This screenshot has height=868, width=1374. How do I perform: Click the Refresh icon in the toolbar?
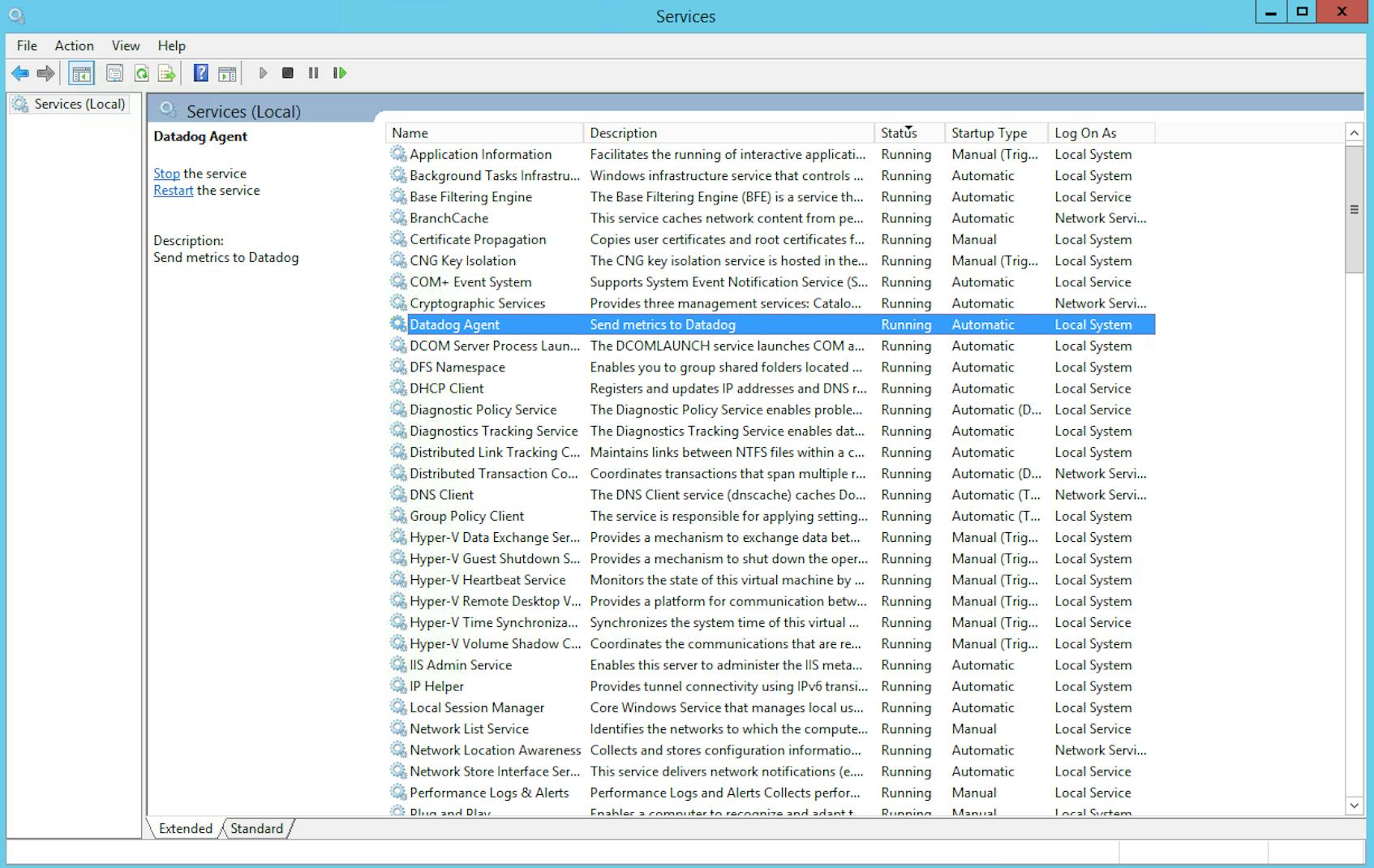(141, 73)
